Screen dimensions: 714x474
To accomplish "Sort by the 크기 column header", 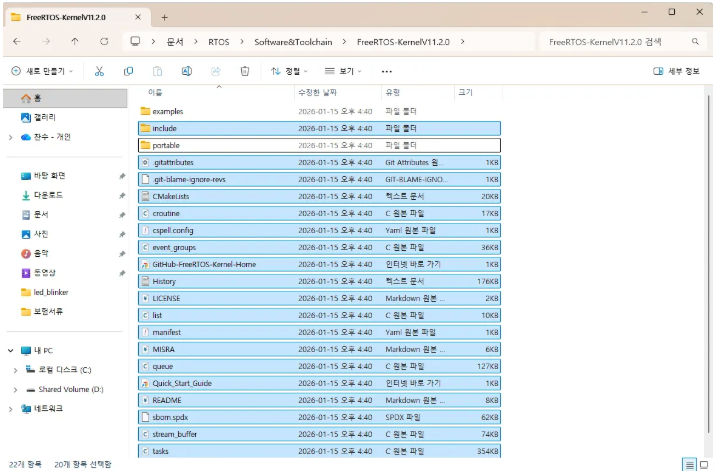I will (x=478, y=92).
